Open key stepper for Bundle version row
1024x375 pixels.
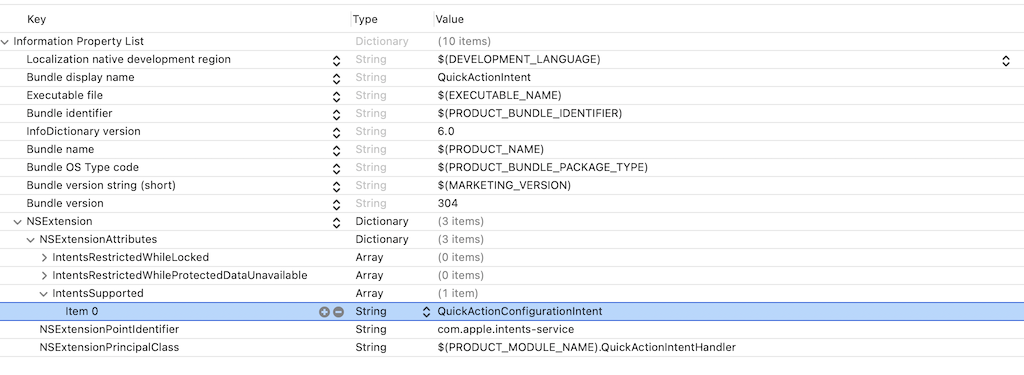click(336, 204)
